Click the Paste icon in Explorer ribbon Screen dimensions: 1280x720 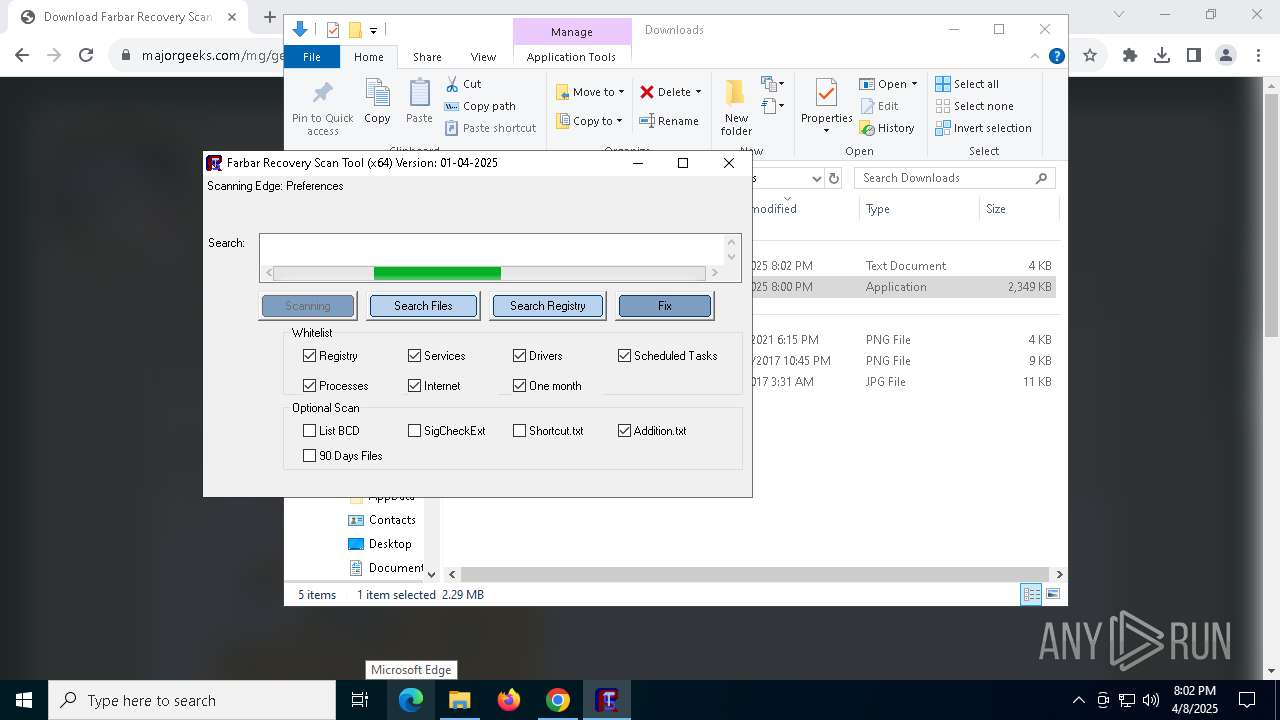(x=419, y=94)
